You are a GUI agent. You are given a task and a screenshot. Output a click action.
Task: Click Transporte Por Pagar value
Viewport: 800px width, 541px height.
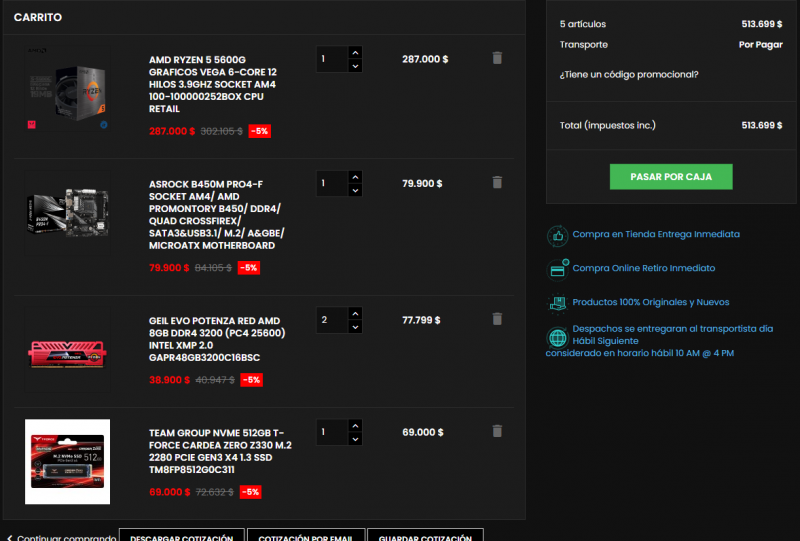[x=760, y=44]
